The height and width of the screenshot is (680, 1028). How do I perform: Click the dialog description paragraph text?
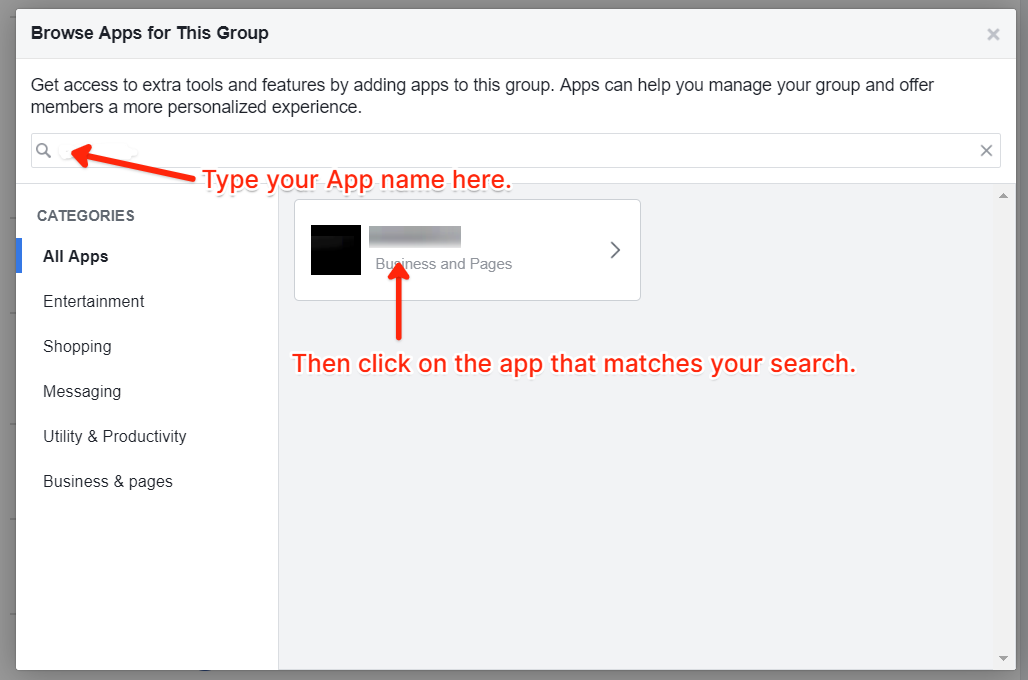click(x=480, y=96)
